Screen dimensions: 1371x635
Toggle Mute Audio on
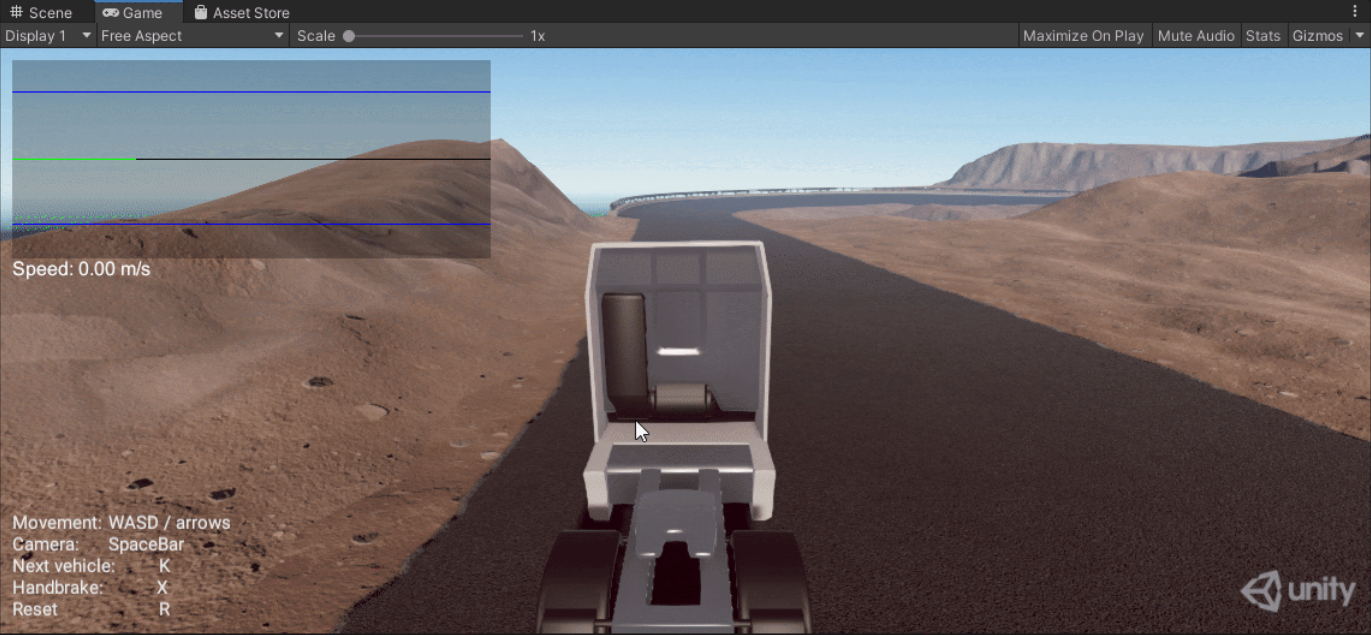coord(1196,35)
